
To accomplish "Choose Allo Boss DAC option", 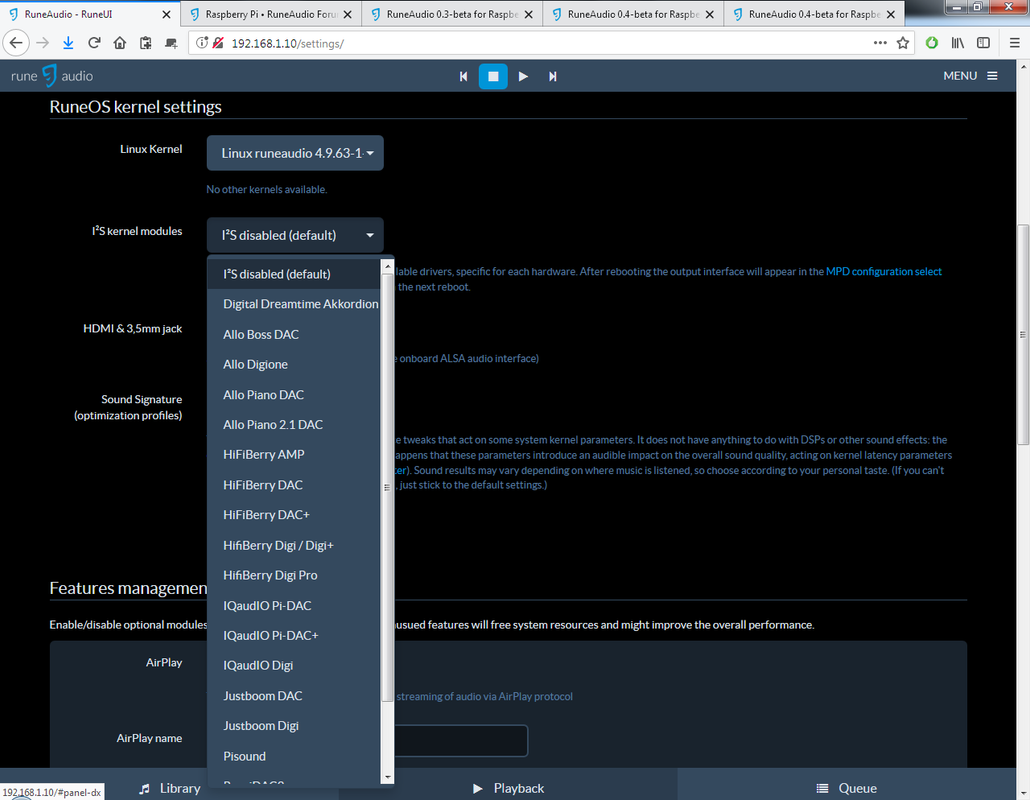I will 294,334.
